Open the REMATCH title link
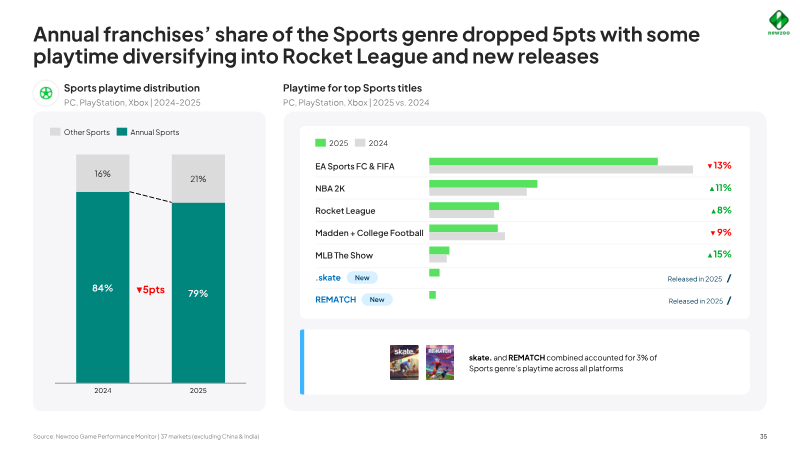800x450 pixels. pos(336,299)
